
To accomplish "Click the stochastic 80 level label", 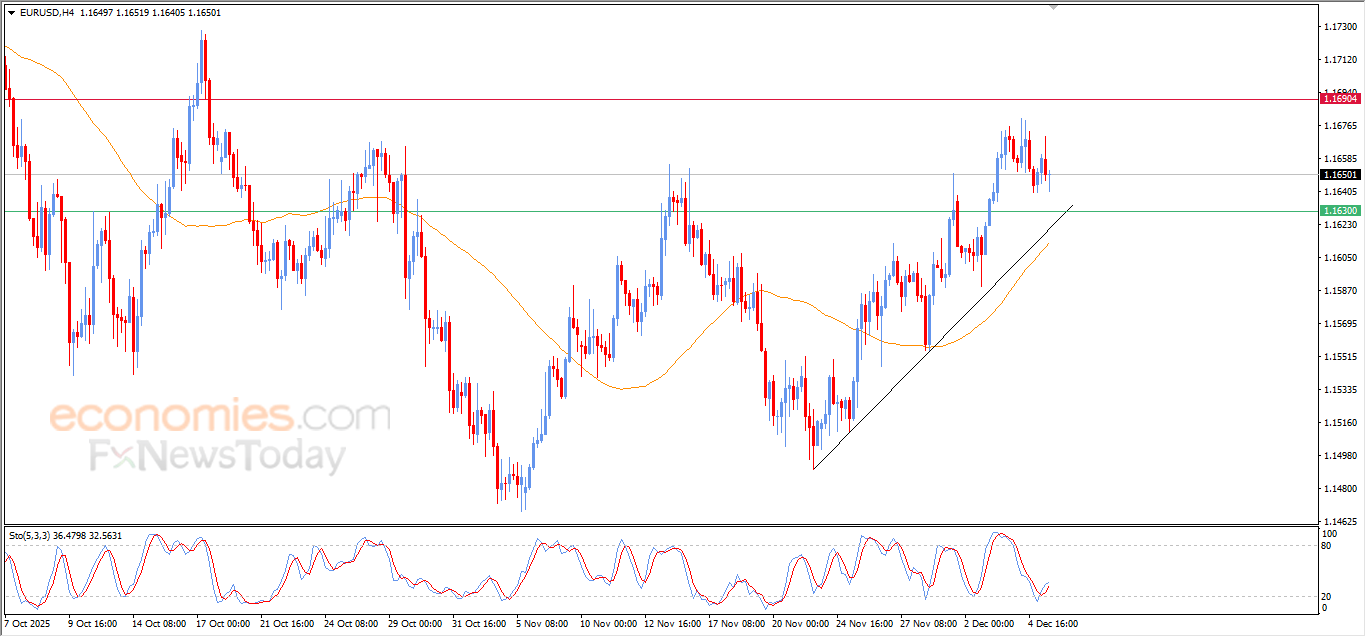I will click(x=1326, y=546).
